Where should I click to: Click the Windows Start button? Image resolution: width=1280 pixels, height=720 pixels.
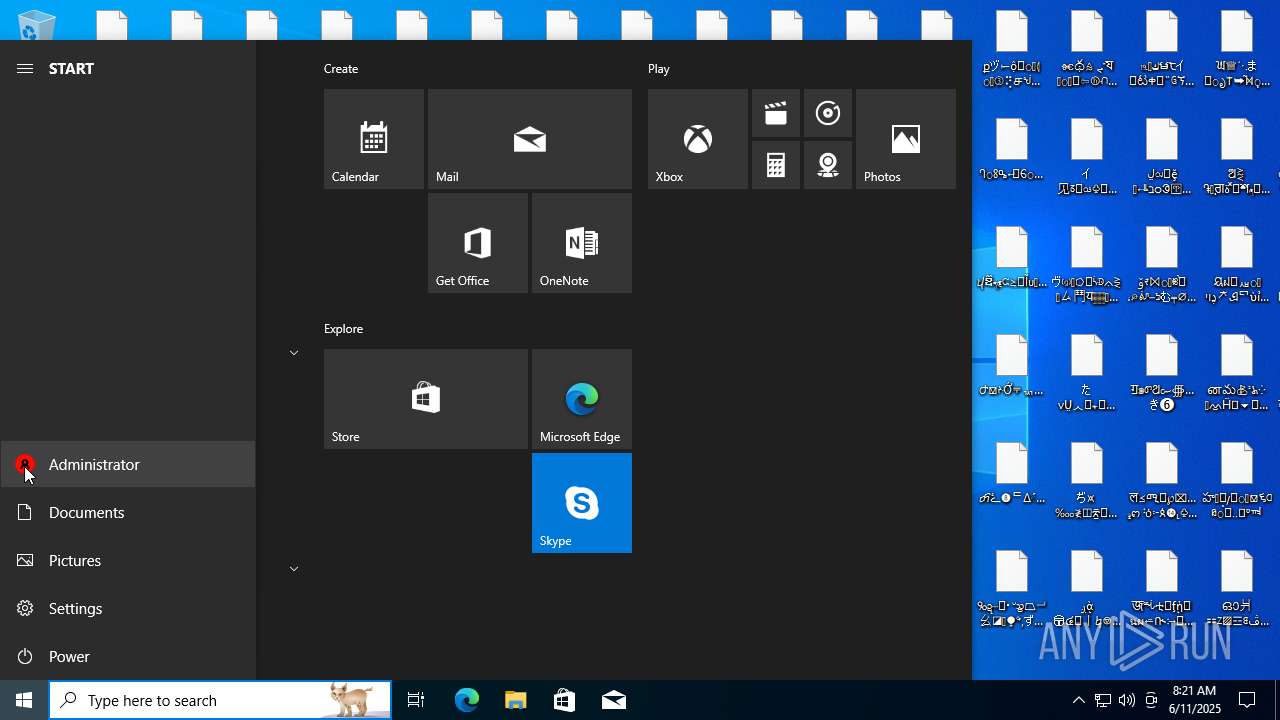click(24, 700)
